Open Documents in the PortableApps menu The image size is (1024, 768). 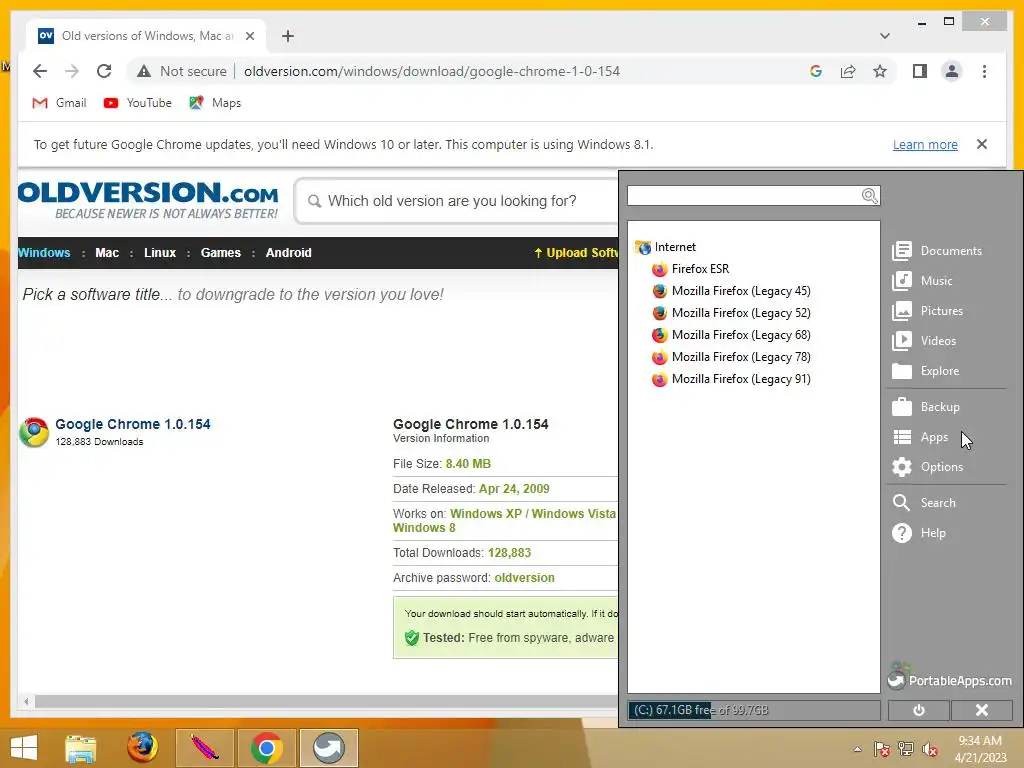[x=937, y=251]
